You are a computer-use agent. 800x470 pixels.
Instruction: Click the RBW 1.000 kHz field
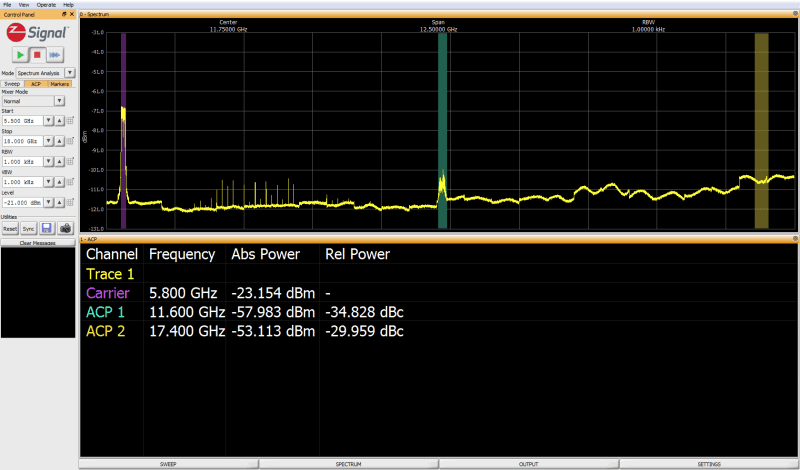click(x=22, y=161)
